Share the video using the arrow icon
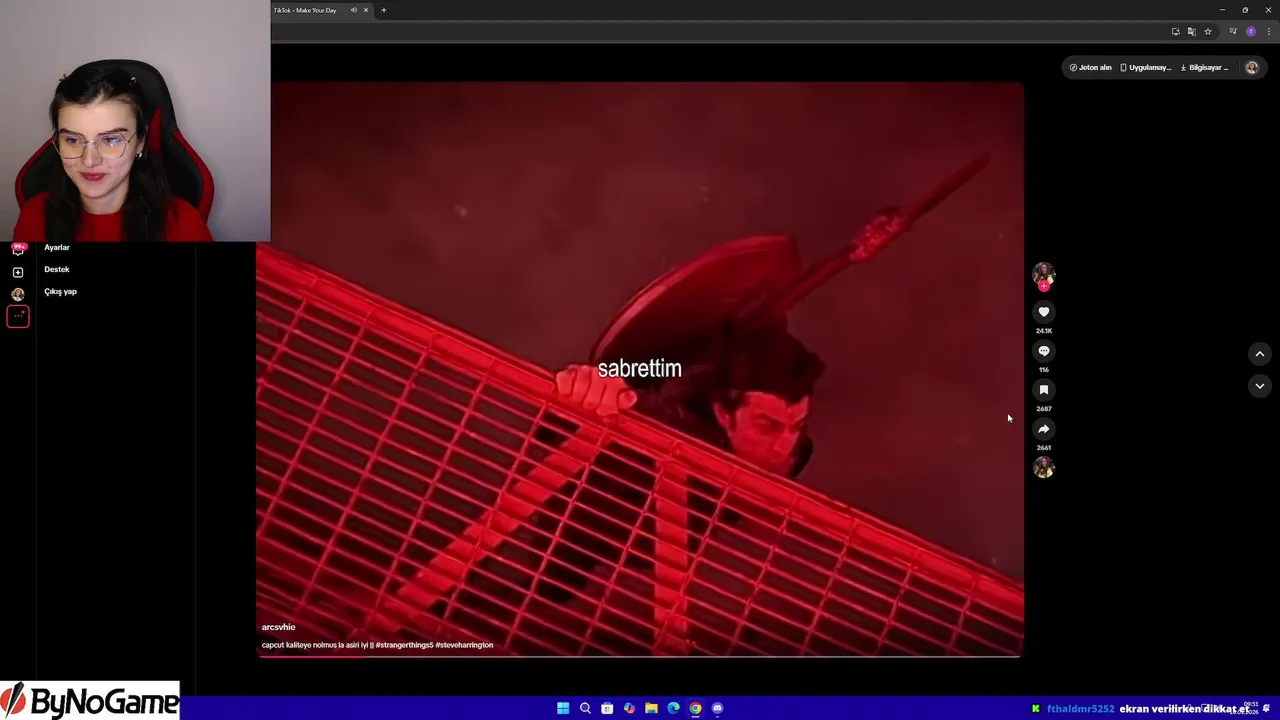The width and height of the screenshot is (1280, 720). point(1043,429)
